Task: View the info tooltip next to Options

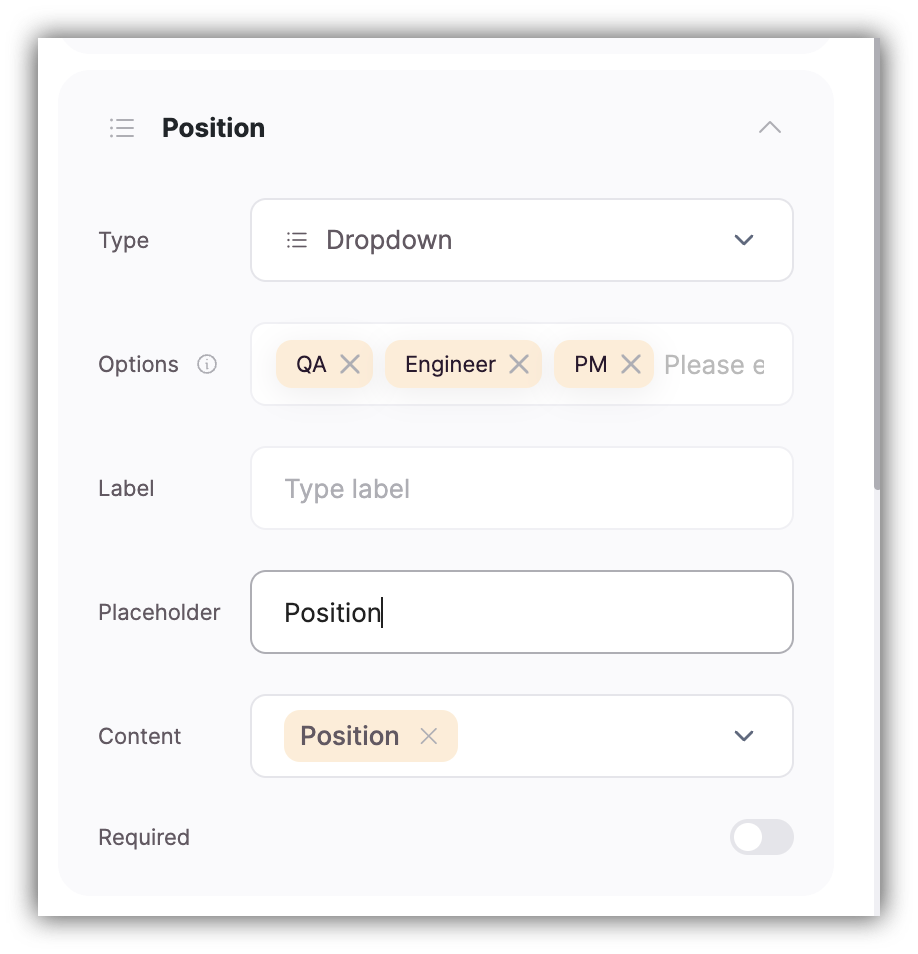Action: click(207, 364)
